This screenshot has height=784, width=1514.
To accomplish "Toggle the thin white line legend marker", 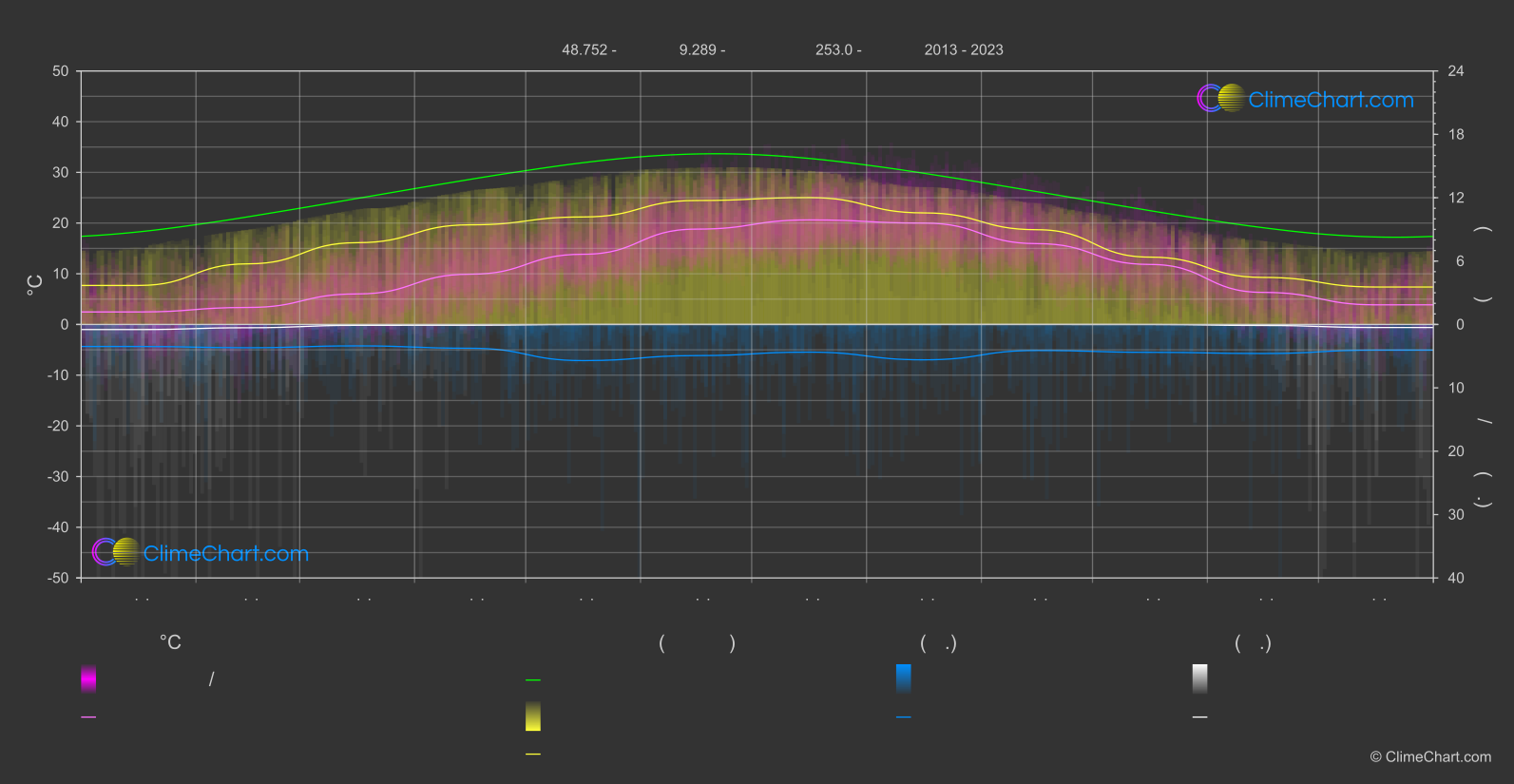I will coord(1199,717).
